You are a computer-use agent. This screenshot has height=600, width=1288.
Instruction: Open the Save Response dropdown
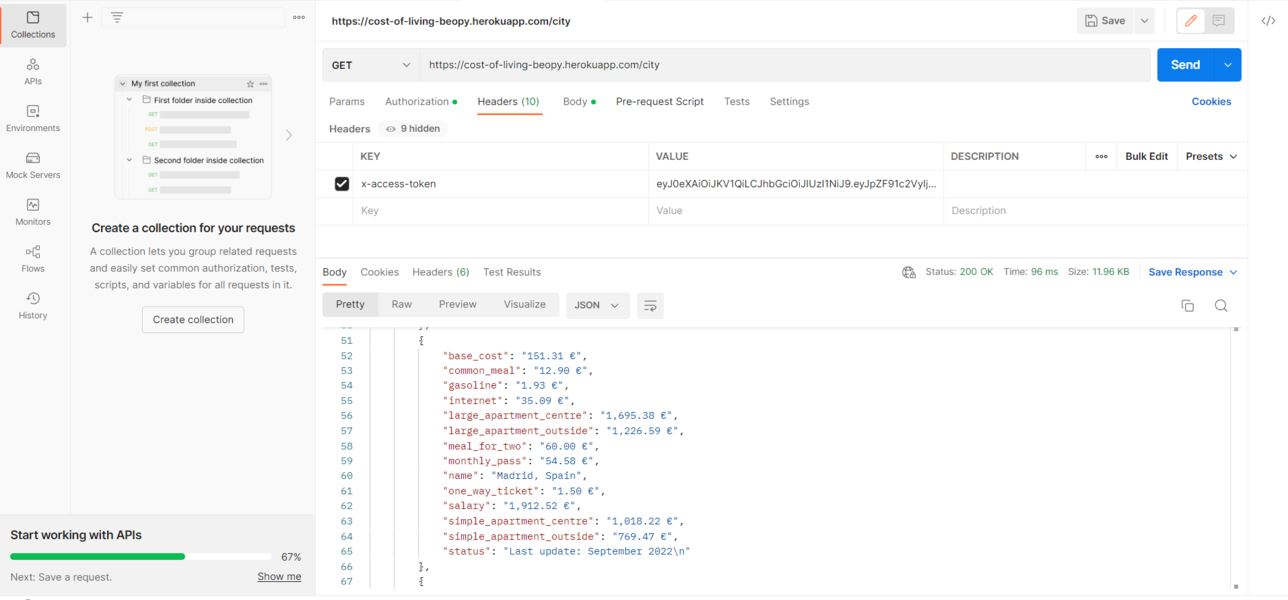click(x=1193, y=272)
